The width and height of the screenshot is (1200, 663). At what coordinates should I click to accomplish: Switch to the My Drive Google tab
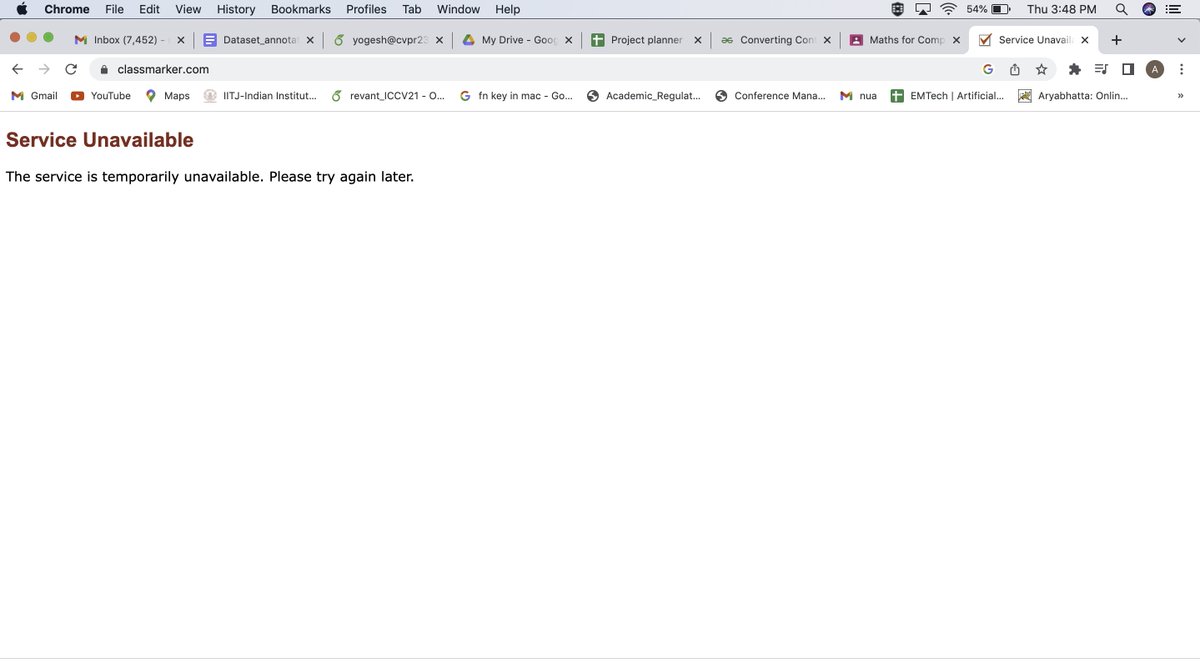pyautogui.click(x=516, y=40)
